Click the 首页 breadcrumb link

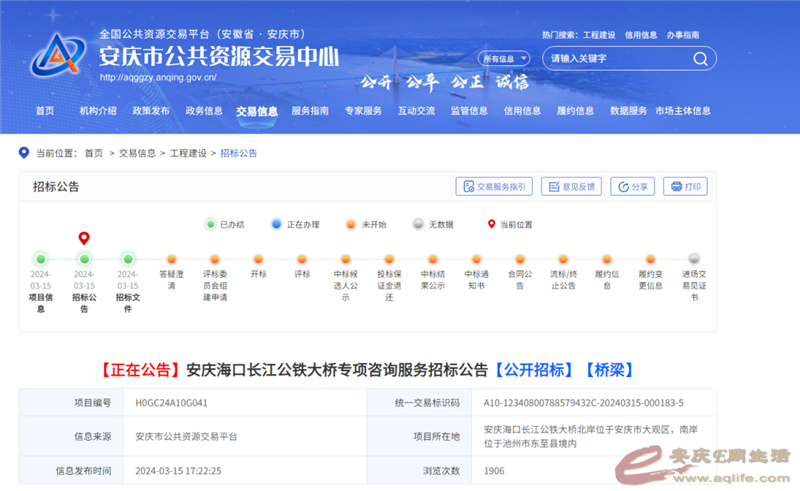[93, 153]
